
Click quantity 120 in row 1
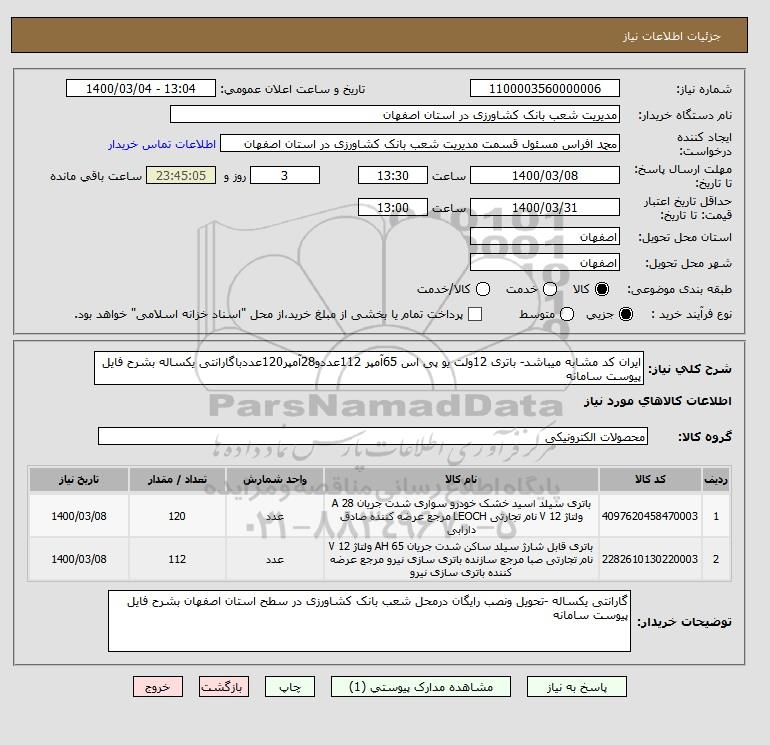(177, 516)
